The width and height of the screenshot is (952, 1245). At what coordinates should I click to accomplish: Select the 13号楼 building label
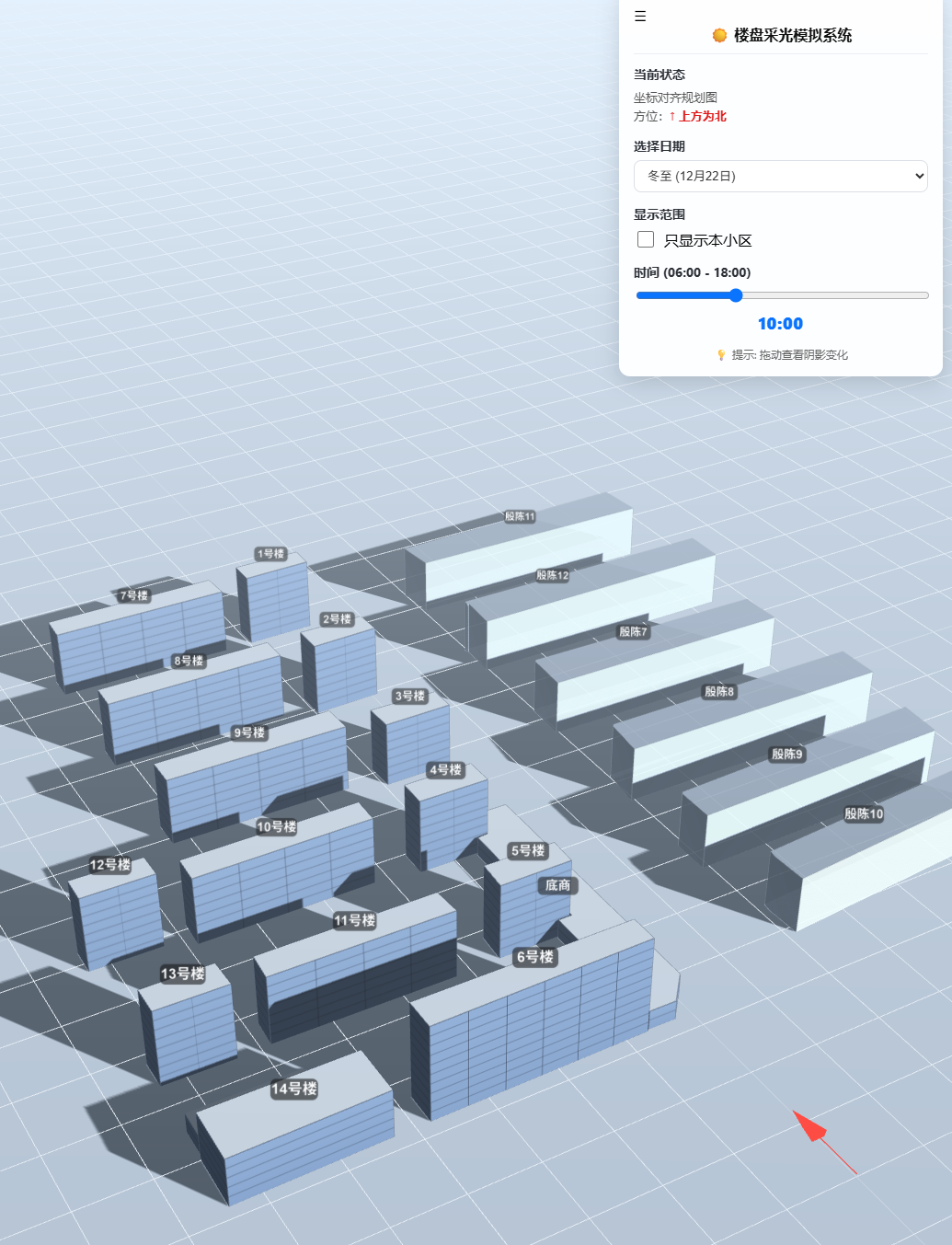click(x=182, y=974)
